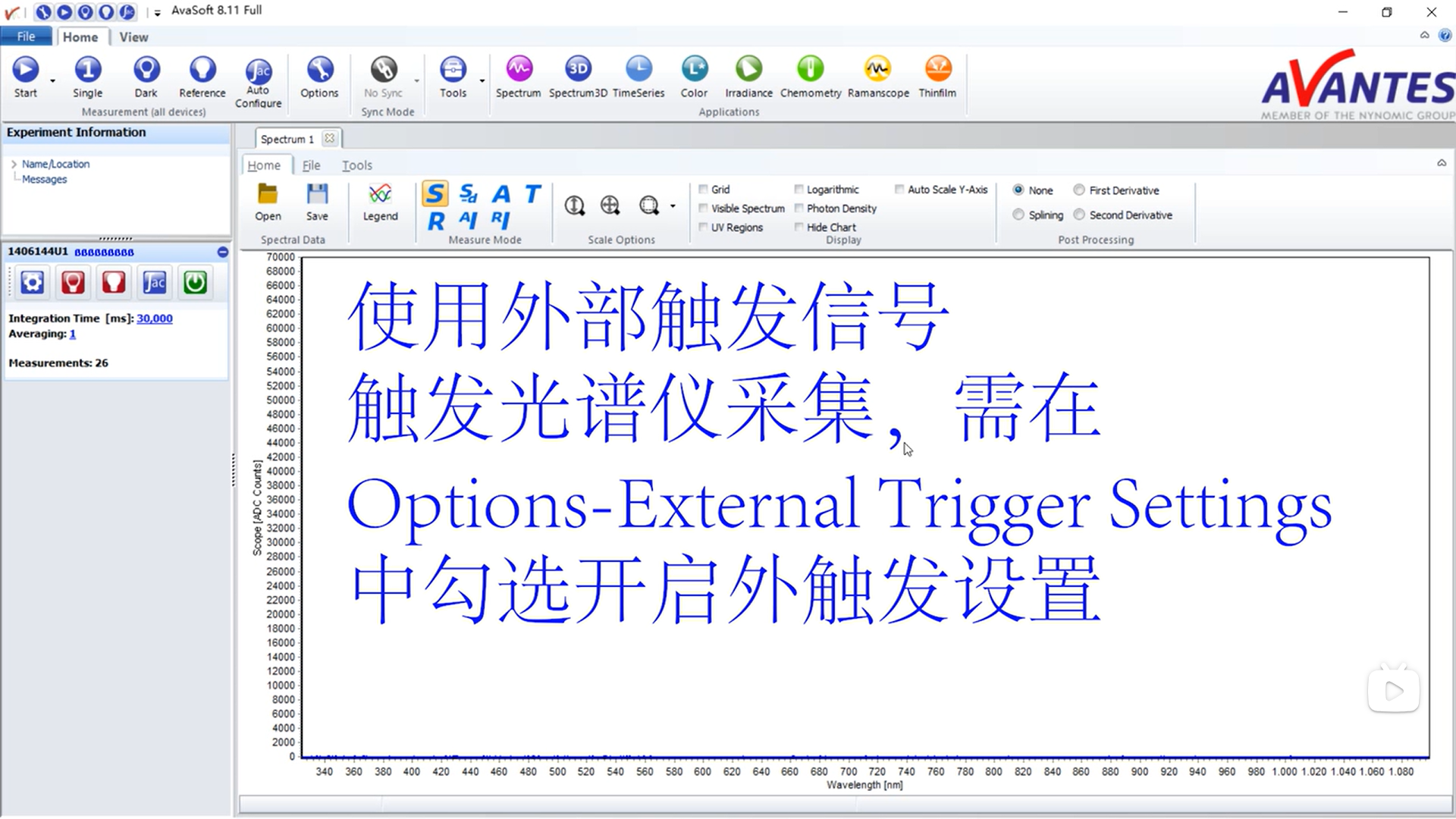This screenshot has width=1456, height=819.
Task: Switch to the View ribbon tab
Action: click(x=133, y=36)
